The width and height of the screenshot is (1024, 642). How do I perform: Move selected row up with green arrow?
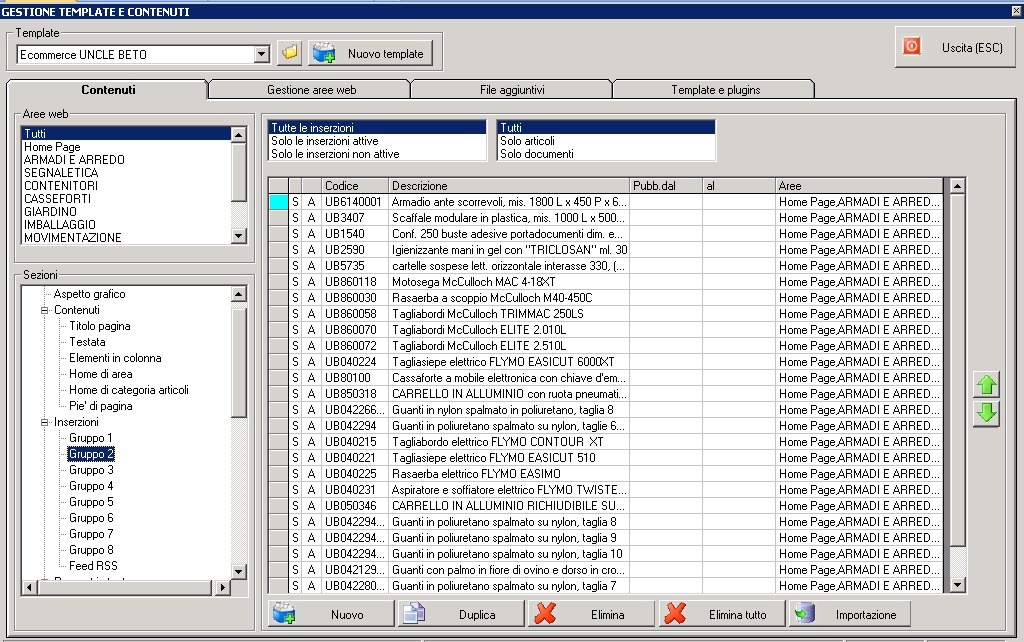986,385
